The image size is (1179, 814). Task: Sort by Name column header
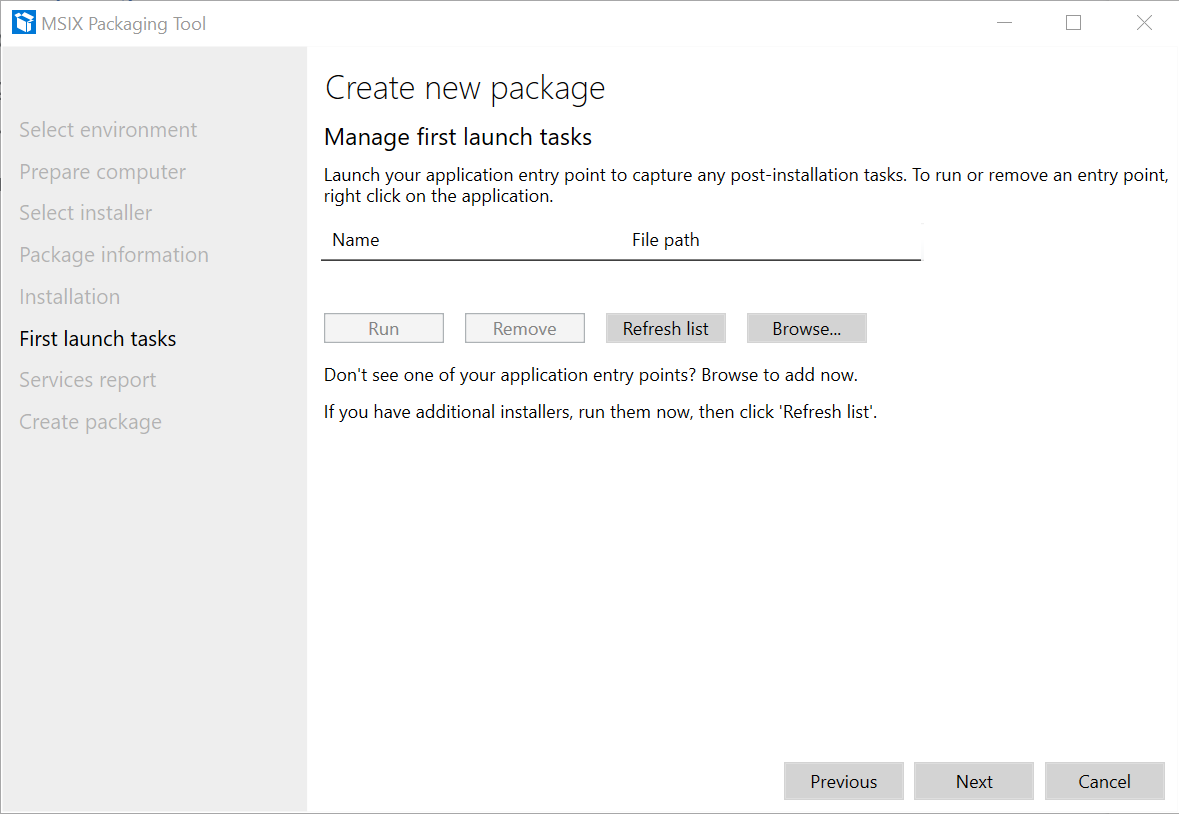356,240
